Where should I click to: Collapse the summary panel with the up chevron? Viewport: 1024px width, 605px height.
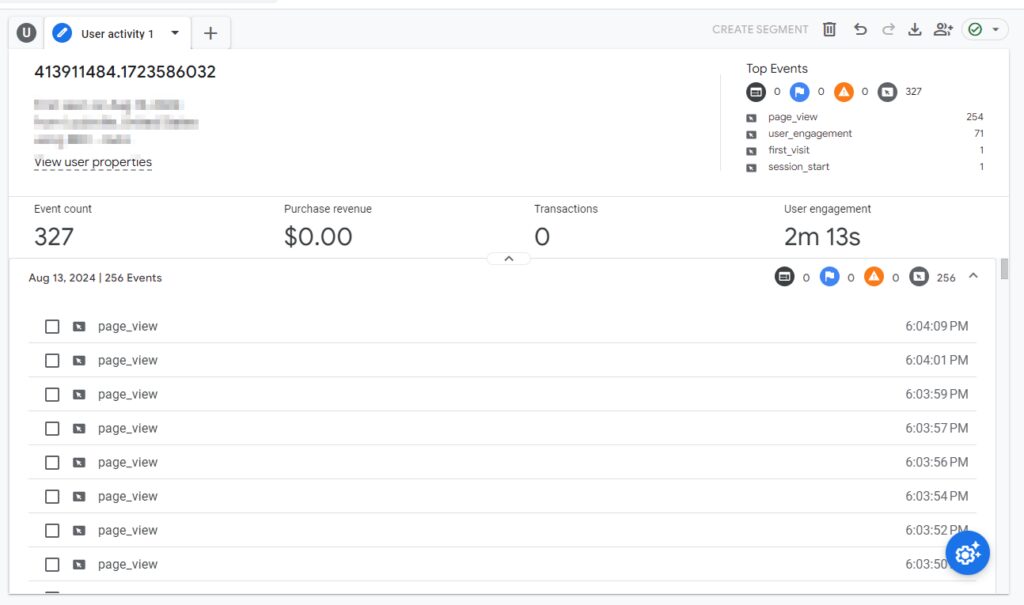click(509, 259)
